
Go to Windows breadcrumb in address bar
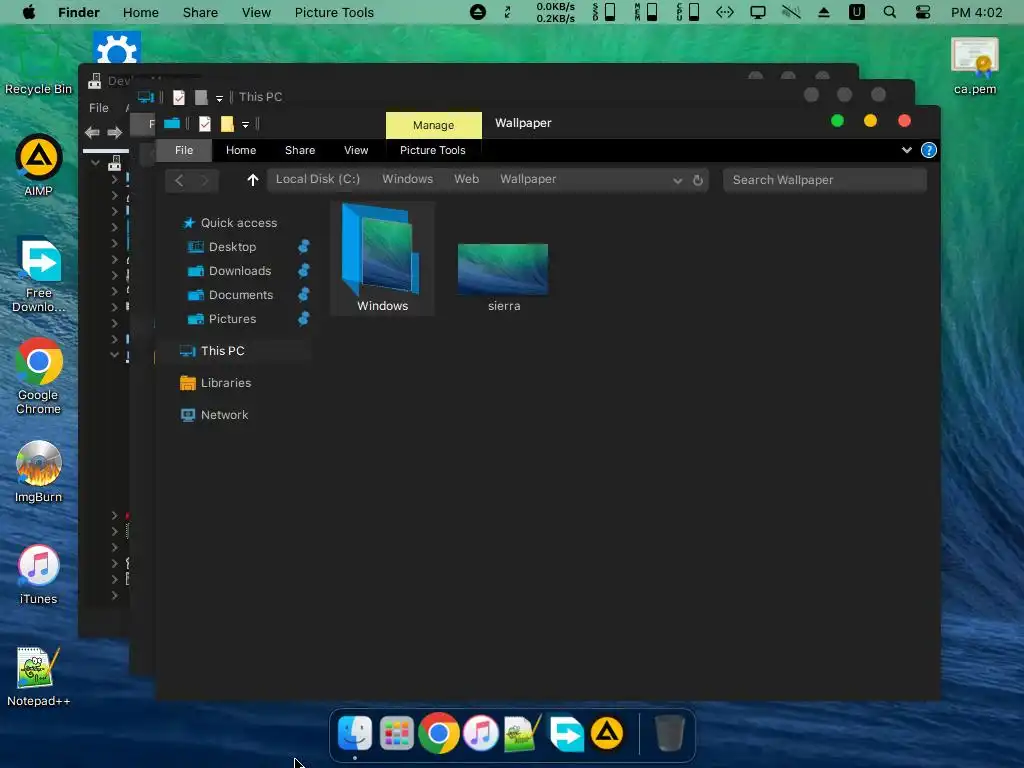tap(408, 179)
